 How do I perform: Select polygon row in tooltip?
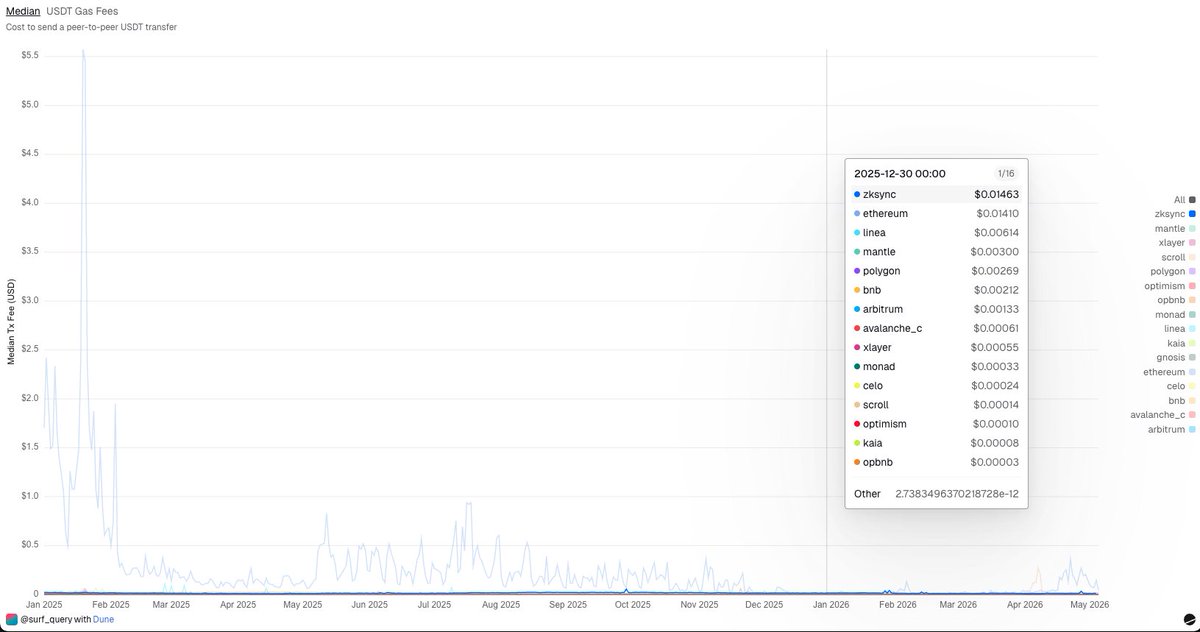pos(936,271)
